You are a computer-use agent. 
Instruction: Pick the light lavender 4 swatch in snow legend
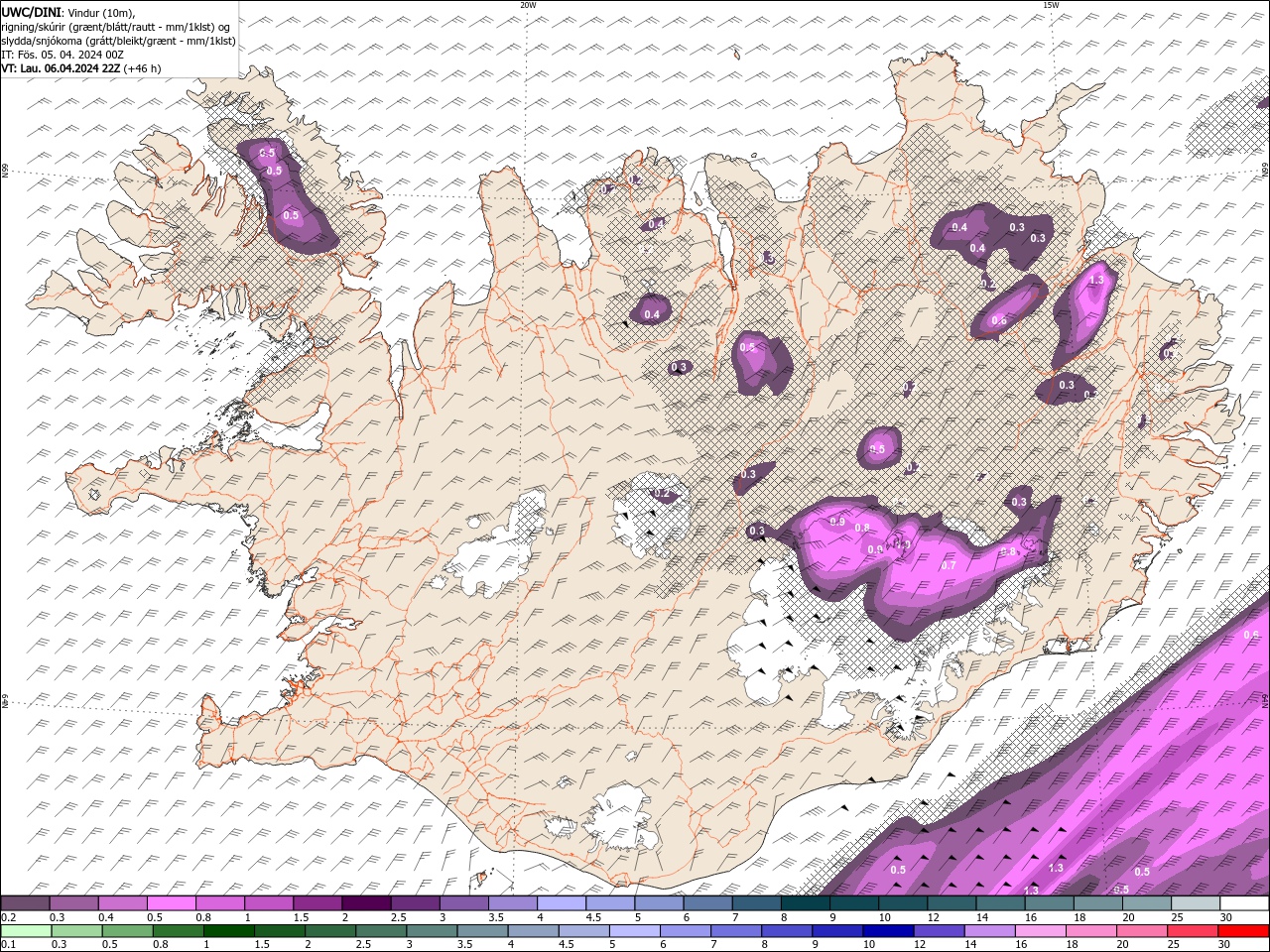click(561, 903)
